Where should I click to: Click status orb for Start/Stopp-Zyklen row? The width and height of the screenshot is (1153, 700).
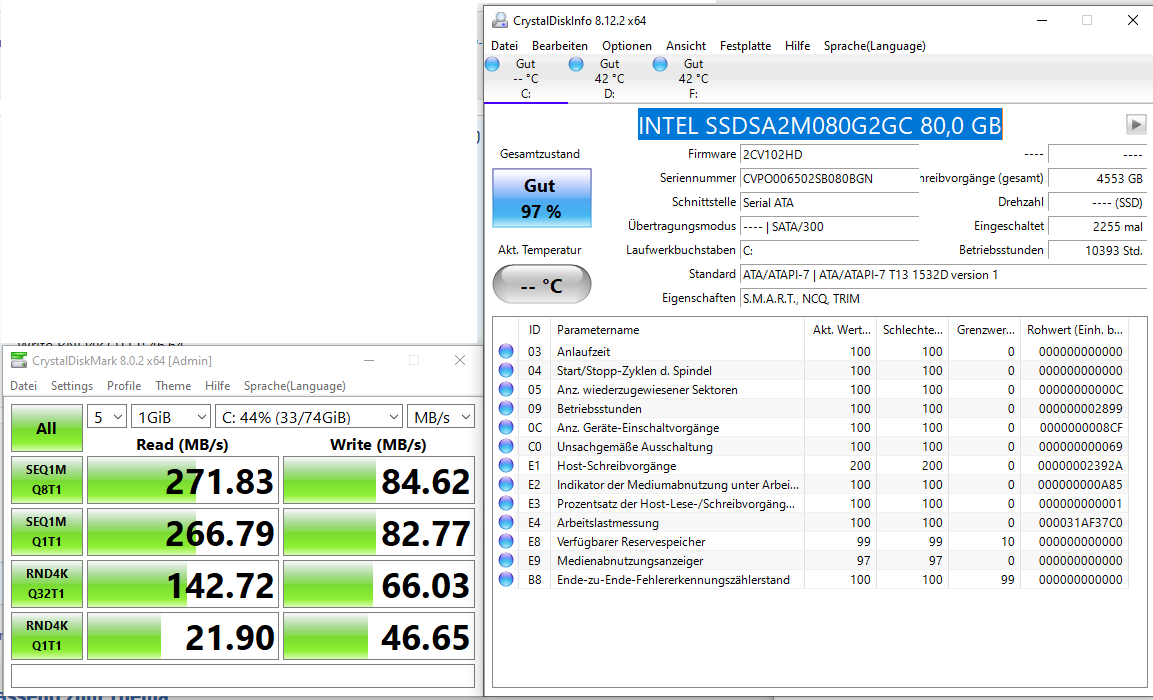pyautogui.click(x=506, y=371)
